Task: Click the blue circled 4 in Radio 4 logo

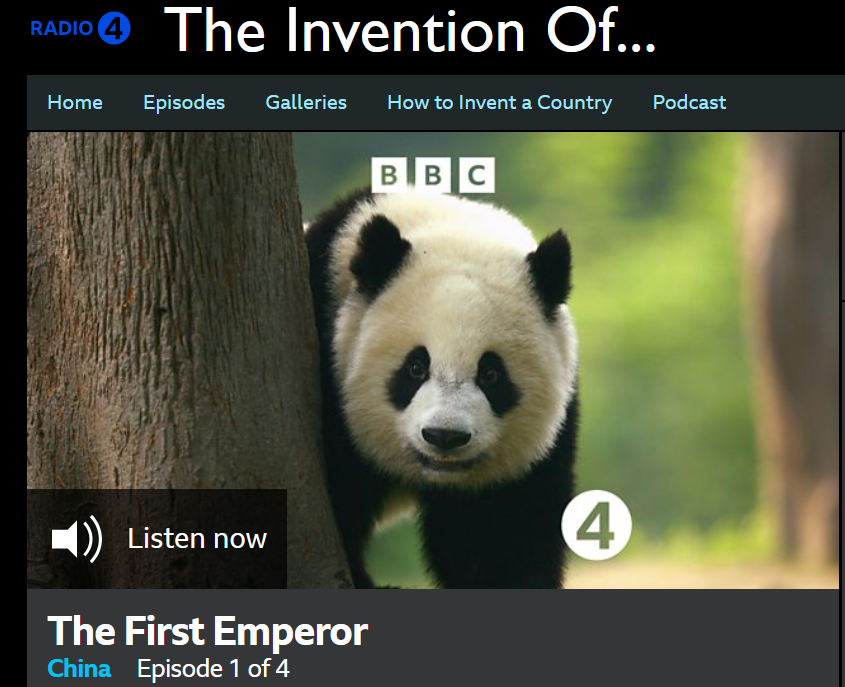Action: (114, 28)
